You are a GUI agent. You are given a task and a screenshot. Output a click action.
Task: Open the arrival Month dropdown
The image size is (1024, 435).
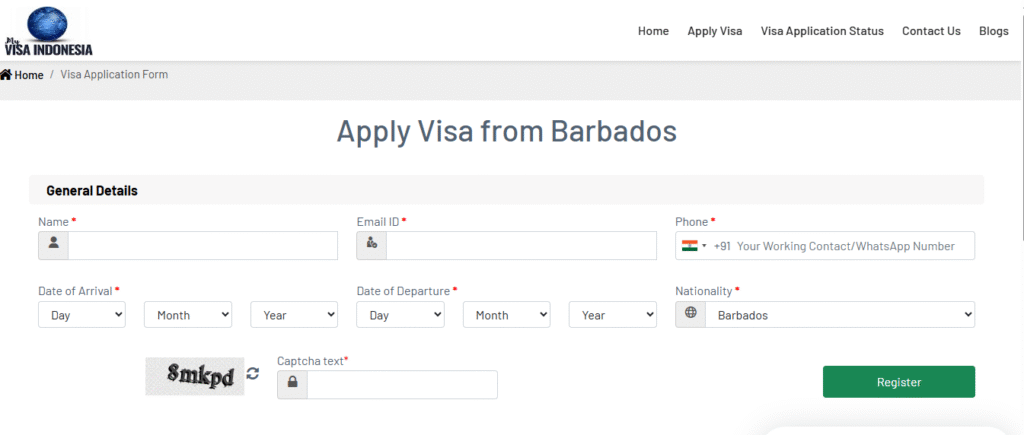click(x=188, y=315)
